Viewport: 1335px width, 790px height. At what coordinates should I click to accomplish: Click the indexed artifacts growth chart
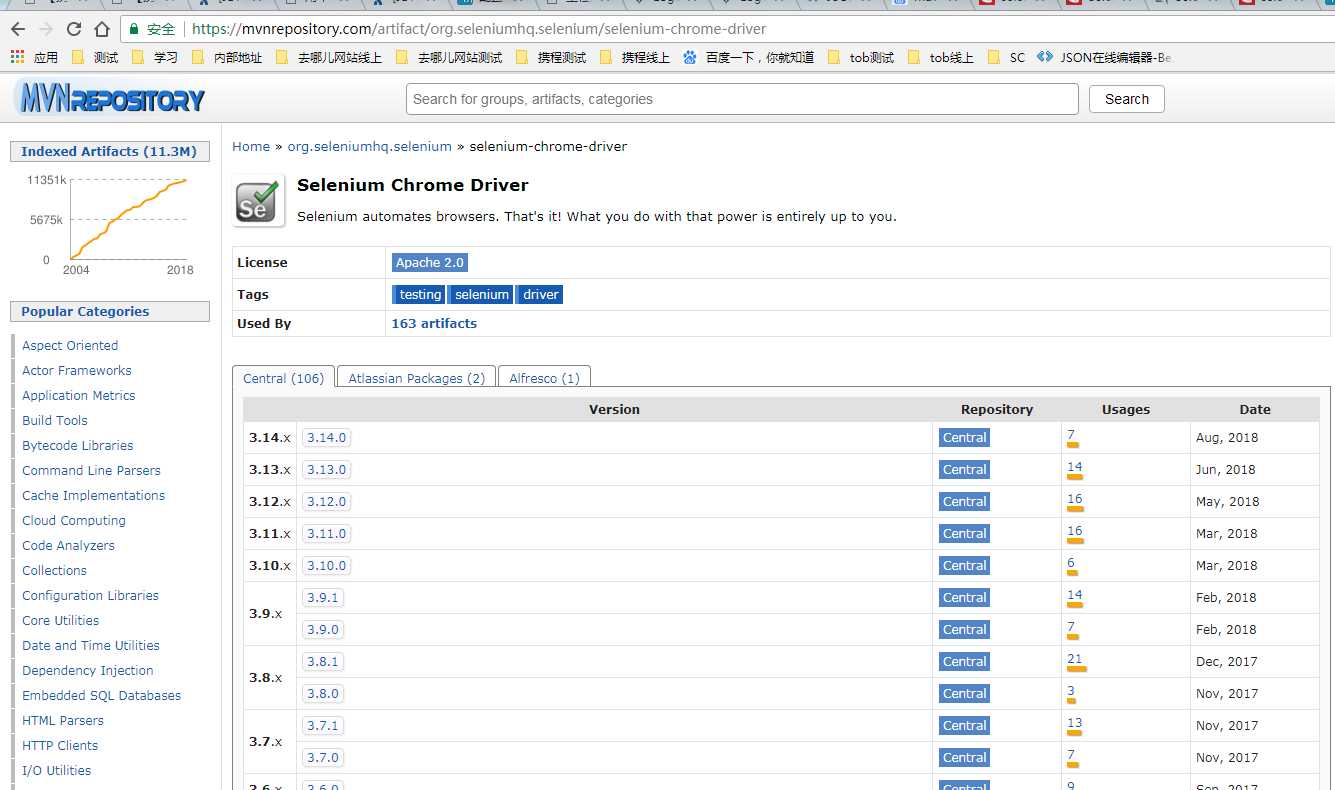(110, 223)
